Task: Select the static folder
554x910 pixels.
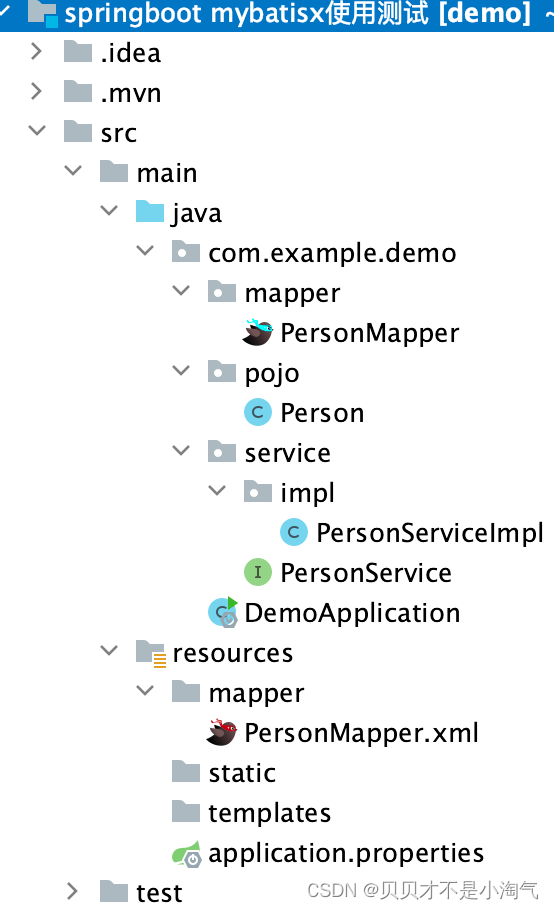Action: 224,772
